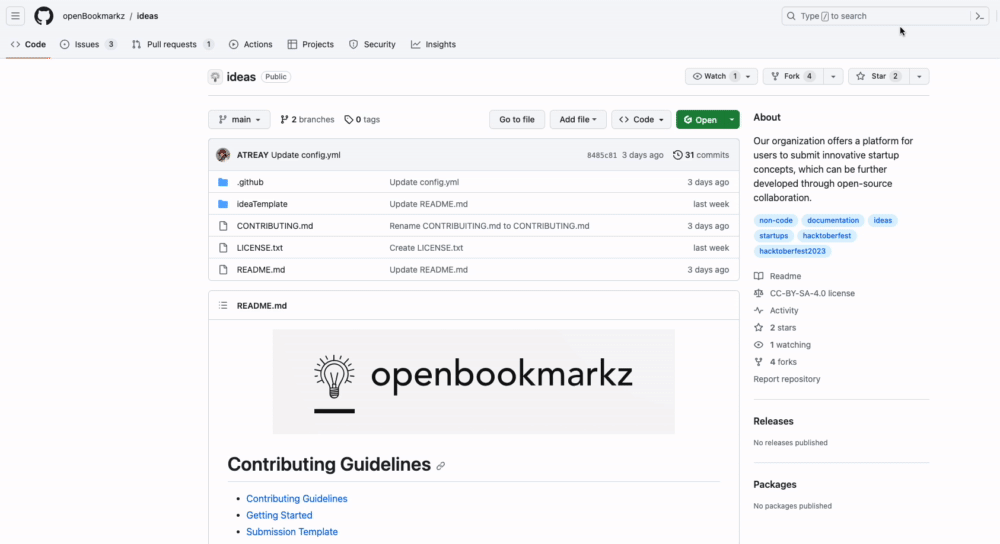View the 2 branches link
Viewport: 1000px width, 544px height.
[307, 119]
